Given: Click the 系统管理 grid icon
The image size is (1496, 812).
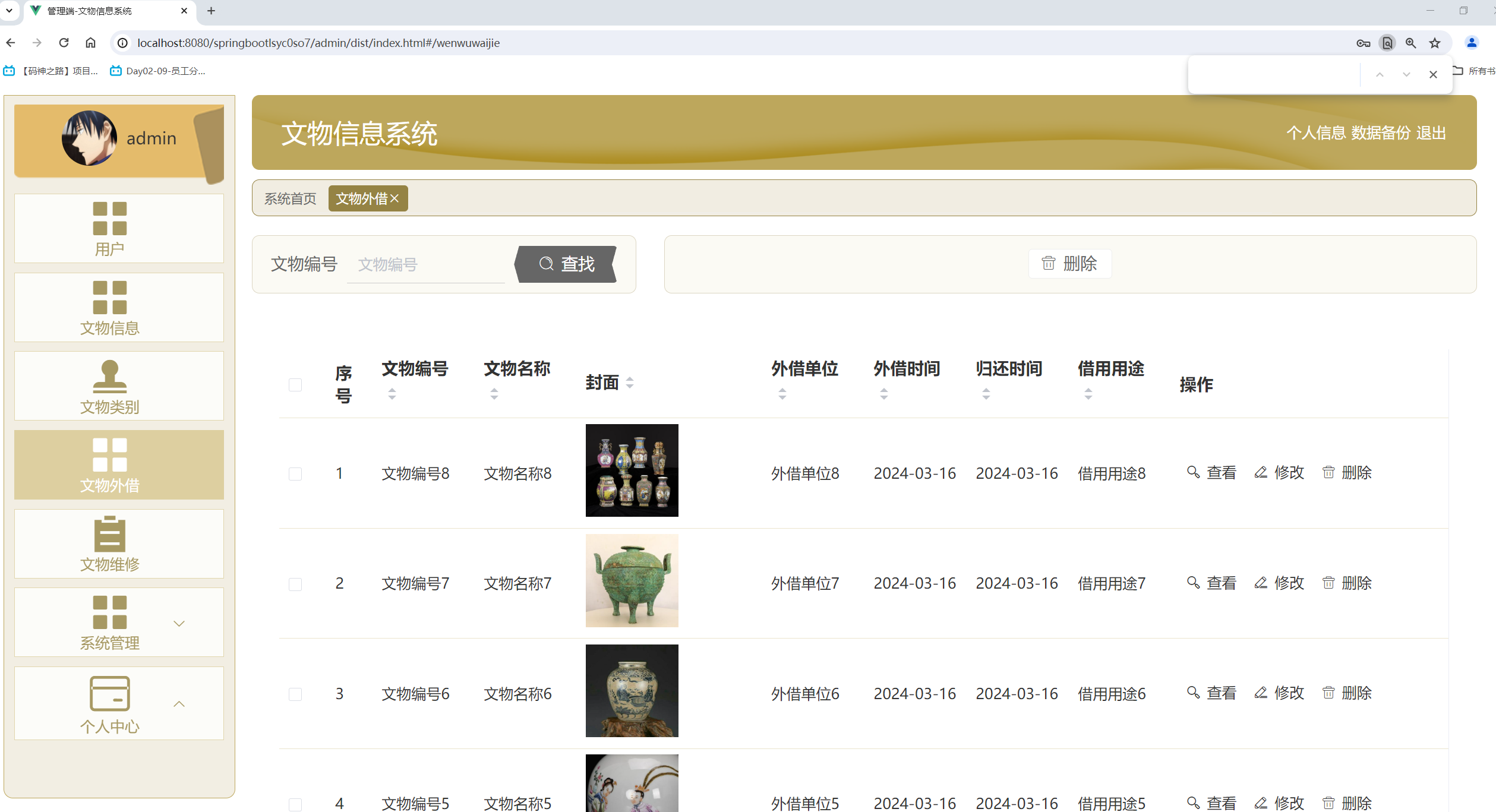Looking at the screenshot, I should coord(110,612).
